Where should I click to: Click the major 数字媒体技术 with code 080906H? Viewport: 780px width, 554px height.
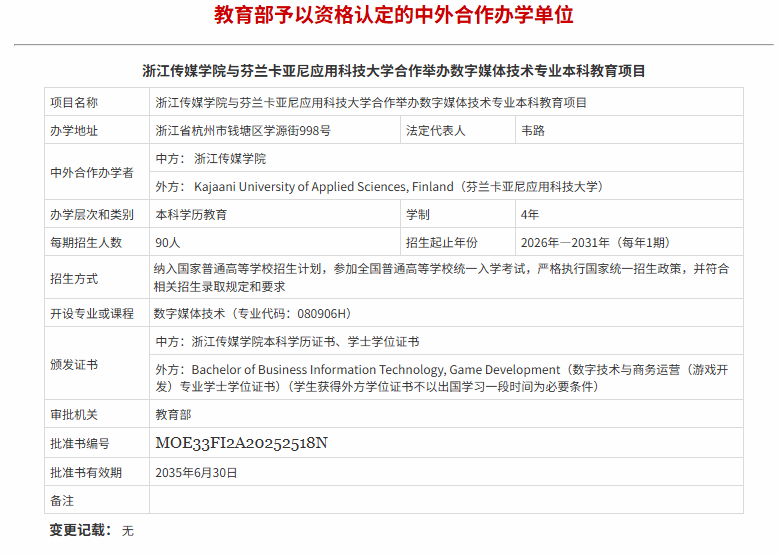252,313
